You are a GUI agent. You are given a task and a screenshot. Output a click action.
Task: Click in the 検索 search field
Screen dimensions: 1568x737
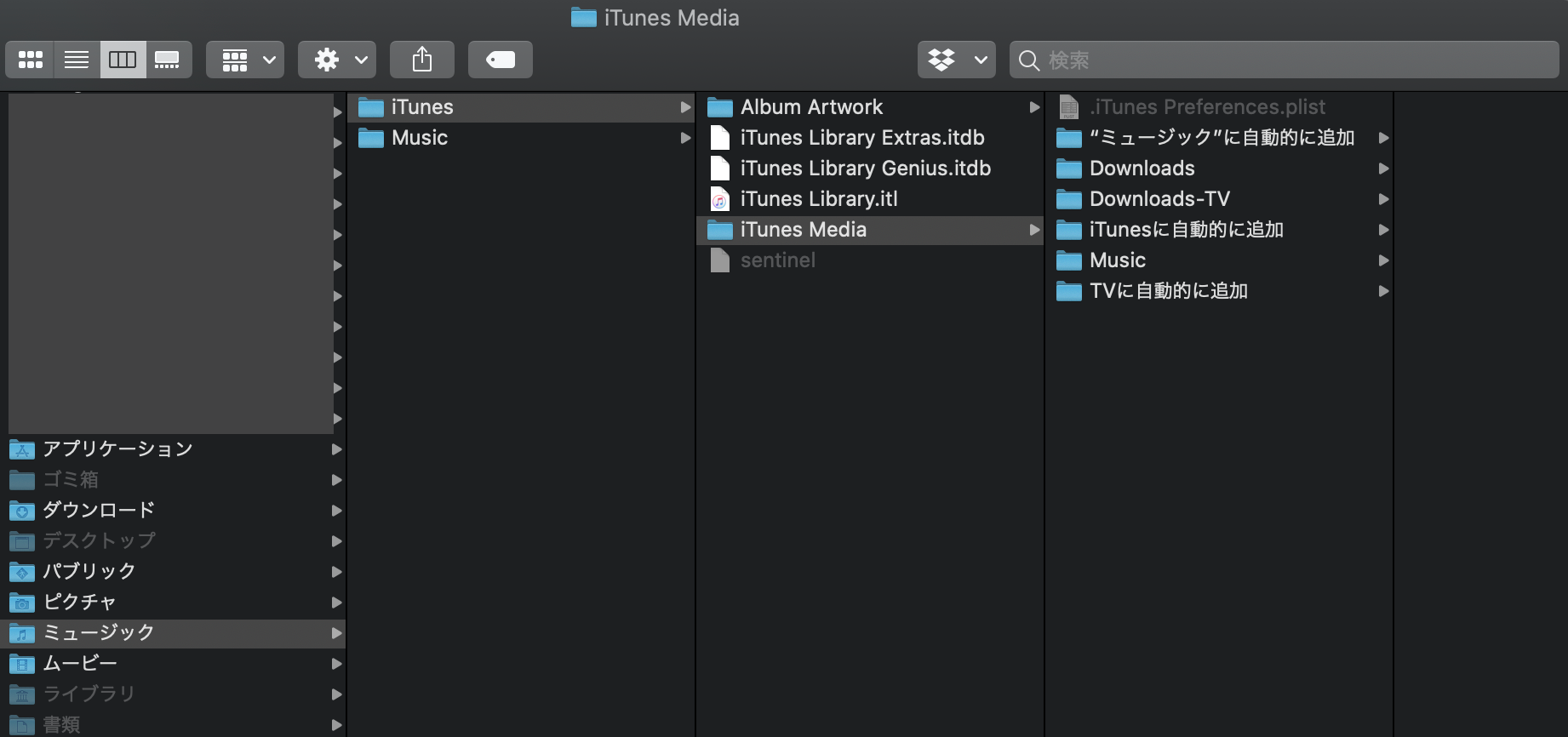point(1284,60)
